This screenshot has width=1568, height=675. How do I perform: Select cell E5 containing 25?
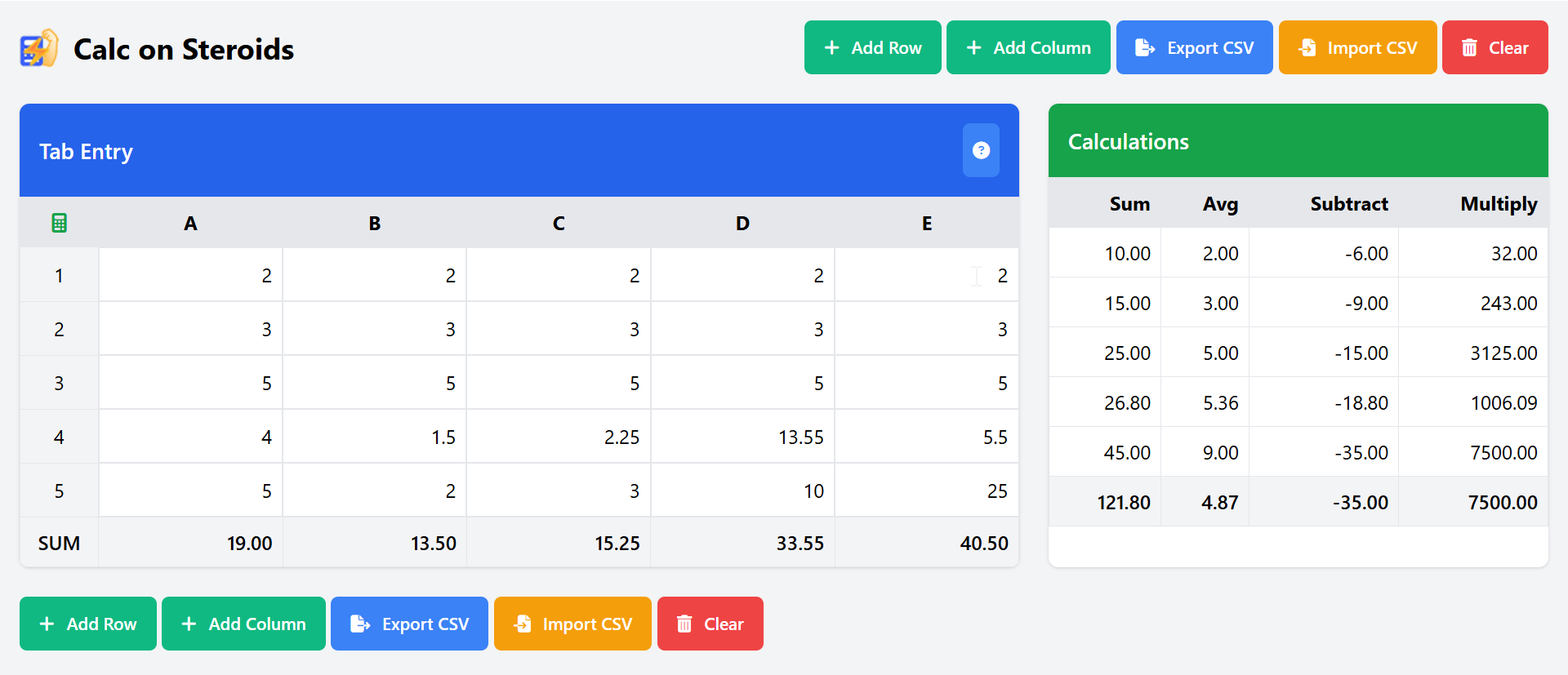click(x=926, y=491)
